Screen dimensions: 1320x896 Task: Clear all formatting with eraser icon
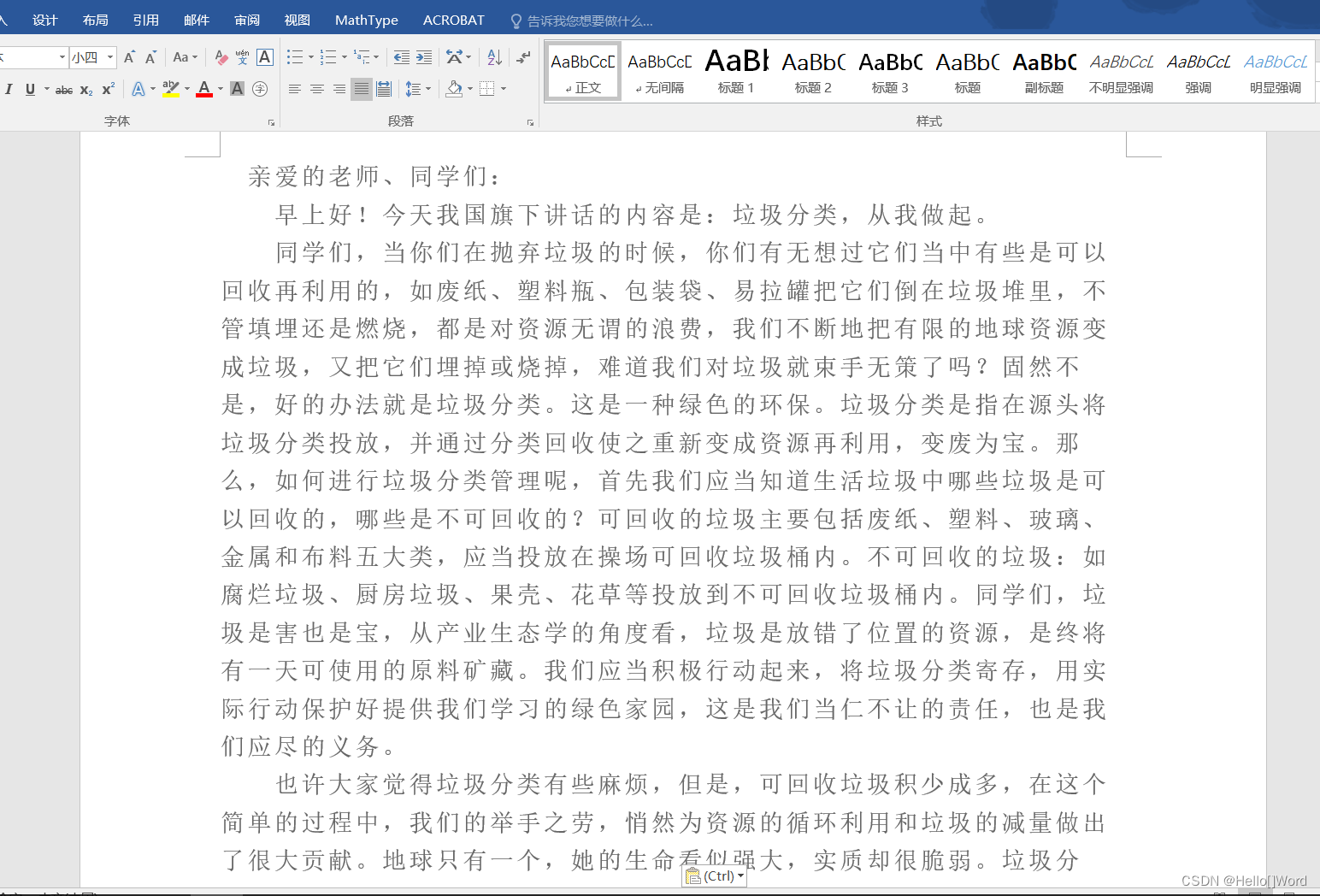point(221,57)
